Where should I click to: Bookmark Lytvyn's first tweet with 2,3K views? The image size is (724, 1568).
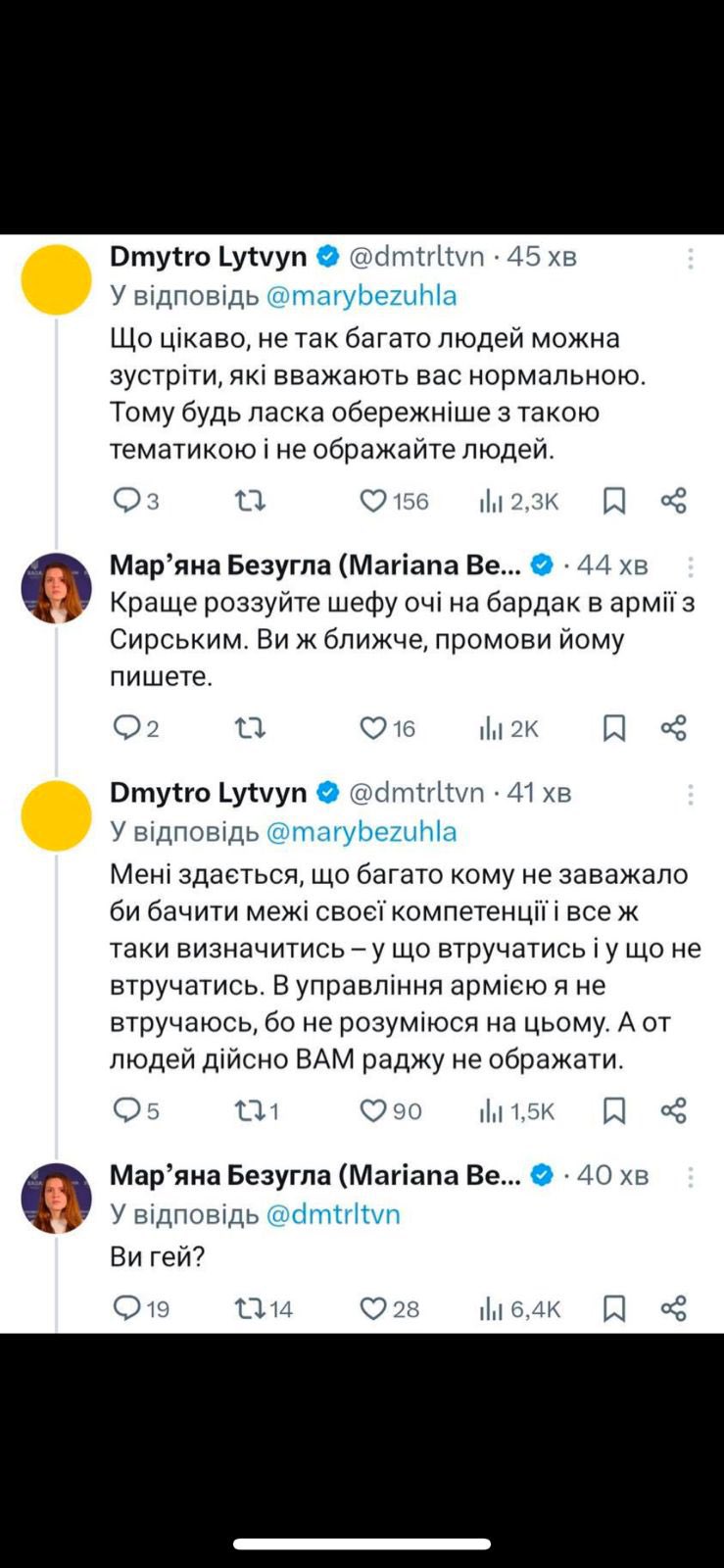click(x=614, y=502)
